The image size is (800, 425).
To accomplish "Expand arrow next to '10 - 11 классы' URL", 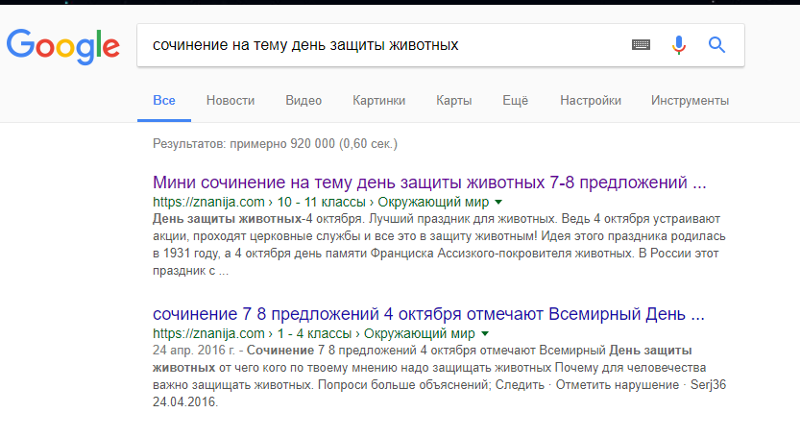I will (x=498, y=203).
